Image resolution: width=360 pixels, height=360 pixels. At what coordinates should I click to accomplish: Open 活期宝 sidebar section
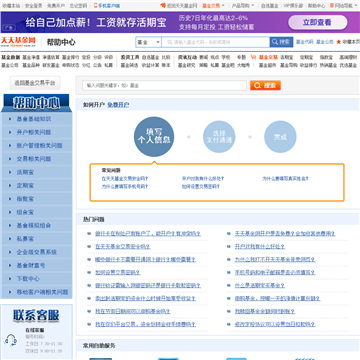(36, 172)
